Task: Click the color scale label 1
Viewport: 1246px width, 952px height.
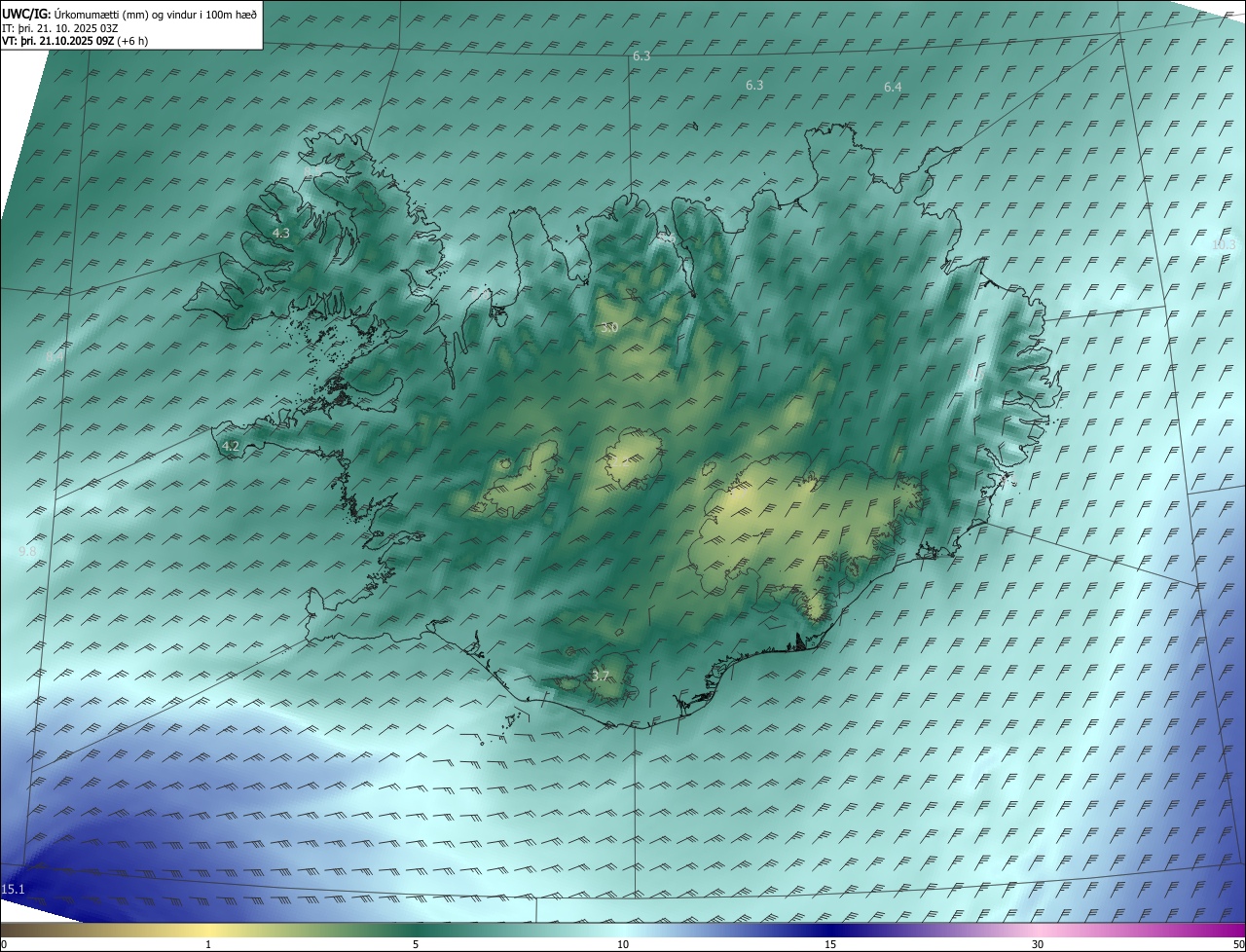Action: click(208, 944)
